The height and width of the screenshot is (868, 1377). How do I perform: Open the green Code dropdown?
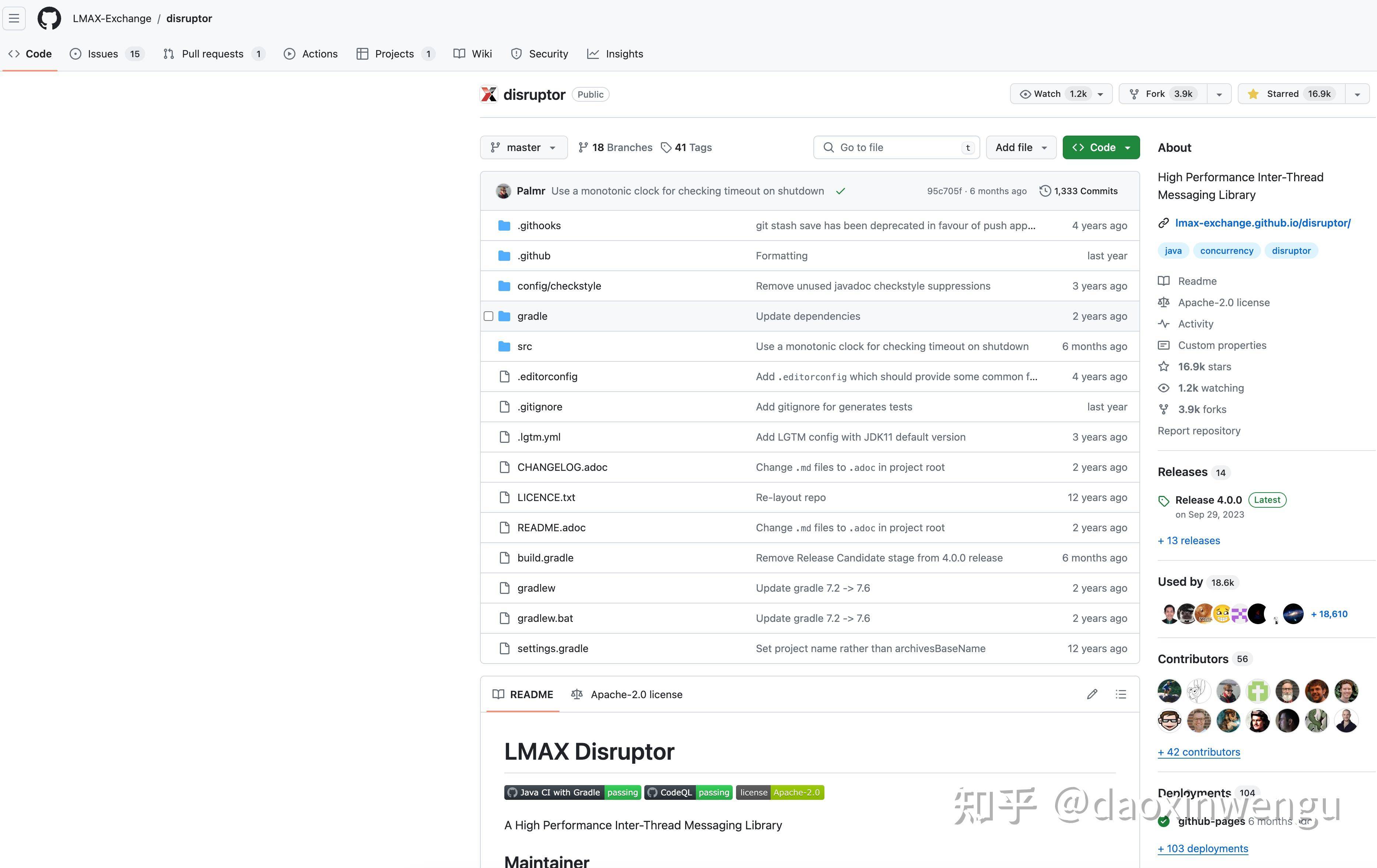tap(1101, 147)
